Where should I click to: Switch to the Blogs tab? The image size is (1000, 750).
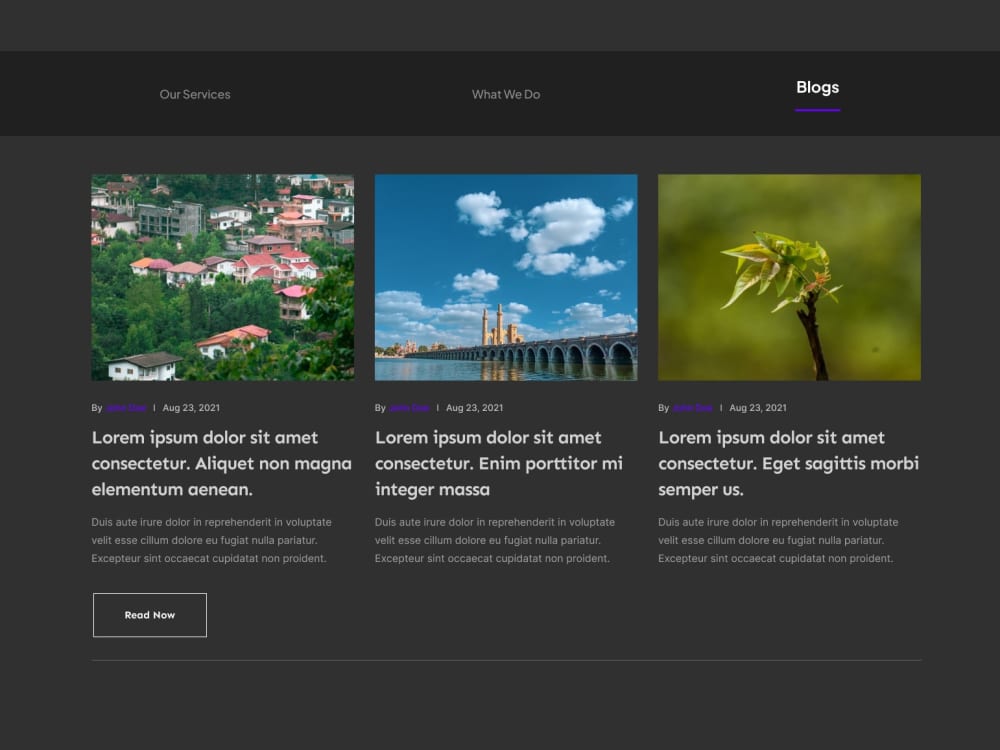[x=817, y=87]
